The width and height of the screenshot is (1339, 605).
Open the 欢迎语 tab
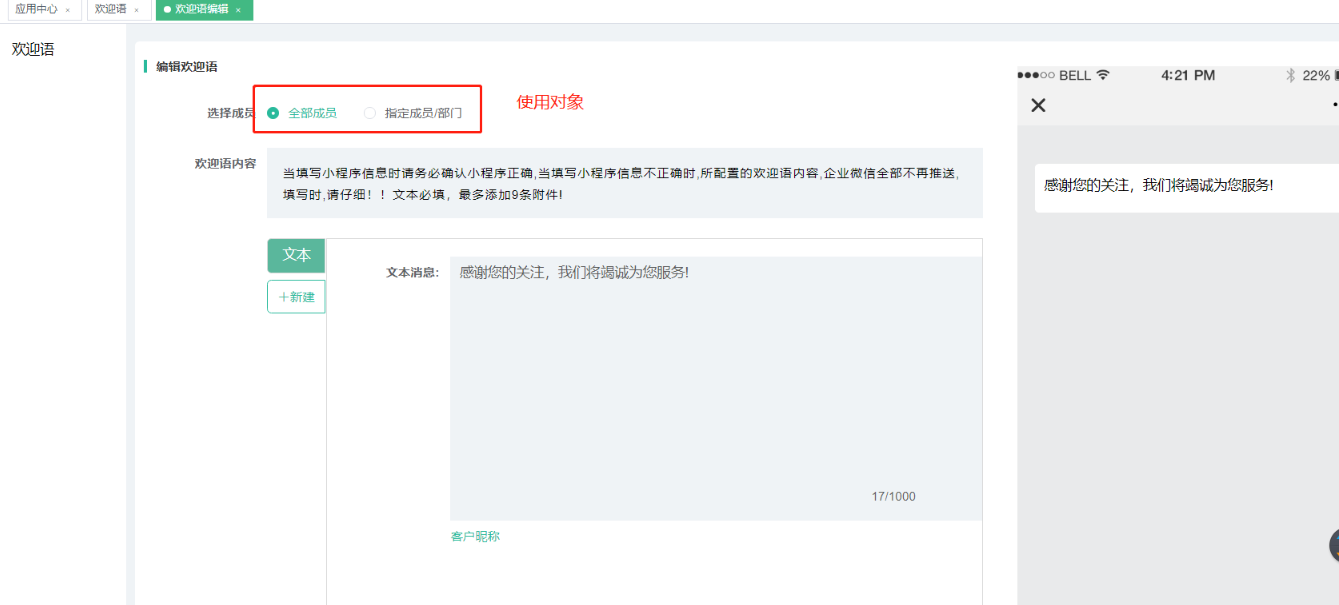coord(110,9)
